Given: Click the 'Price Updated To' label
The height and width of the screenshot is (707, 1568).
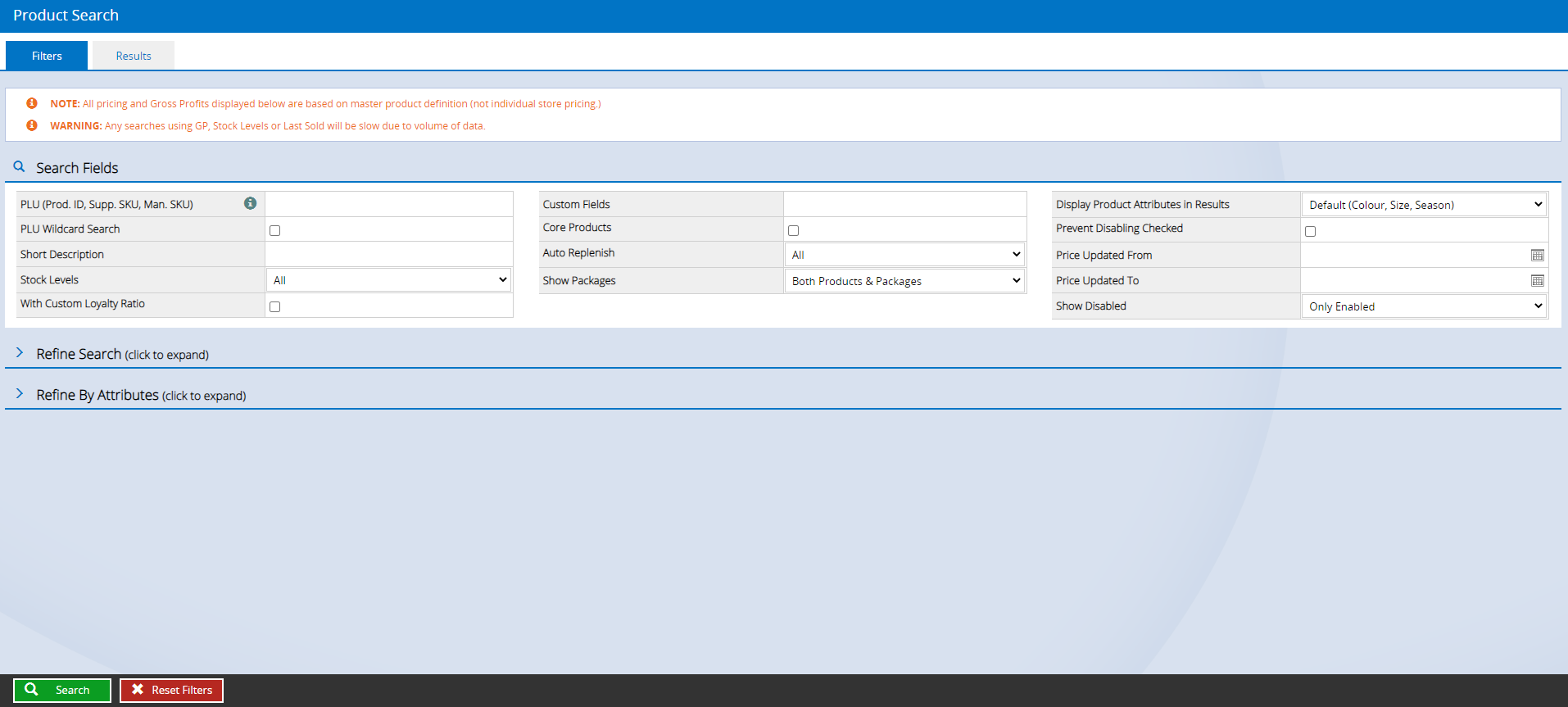Looking at the screenshot, I should pos(1097,281).
